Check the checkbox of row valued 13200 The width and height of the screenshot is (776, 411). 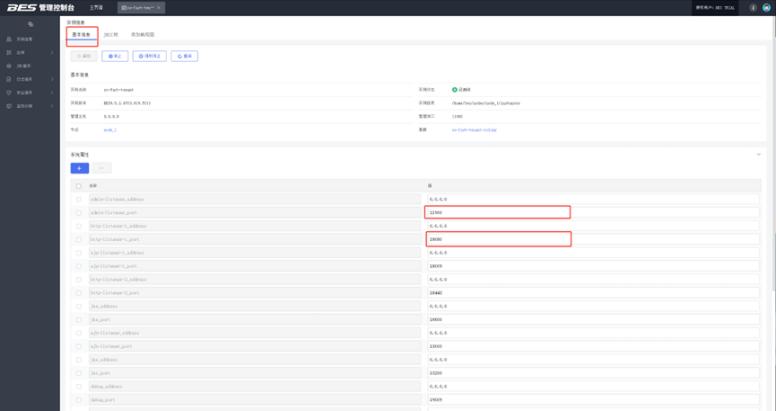[78, 373]
